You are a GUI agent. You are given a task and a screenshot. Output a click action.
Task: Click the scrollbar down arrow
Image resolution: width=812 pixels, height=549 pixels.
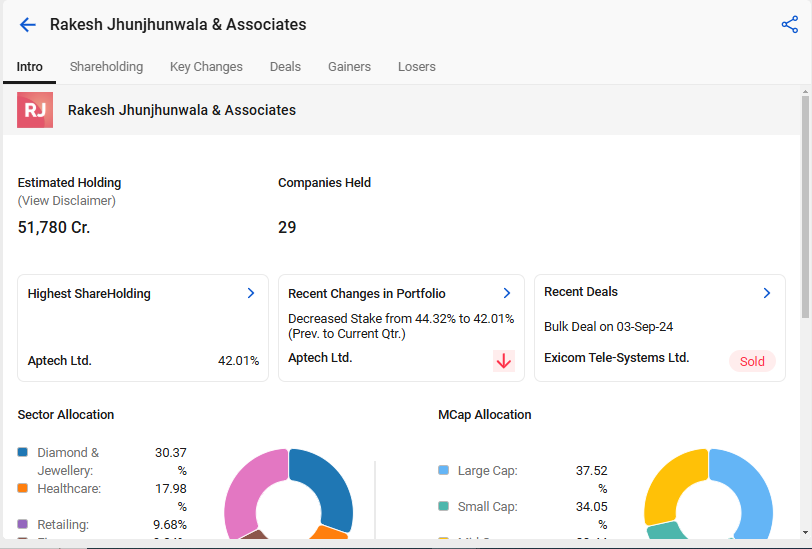click(x=805, y=532)
